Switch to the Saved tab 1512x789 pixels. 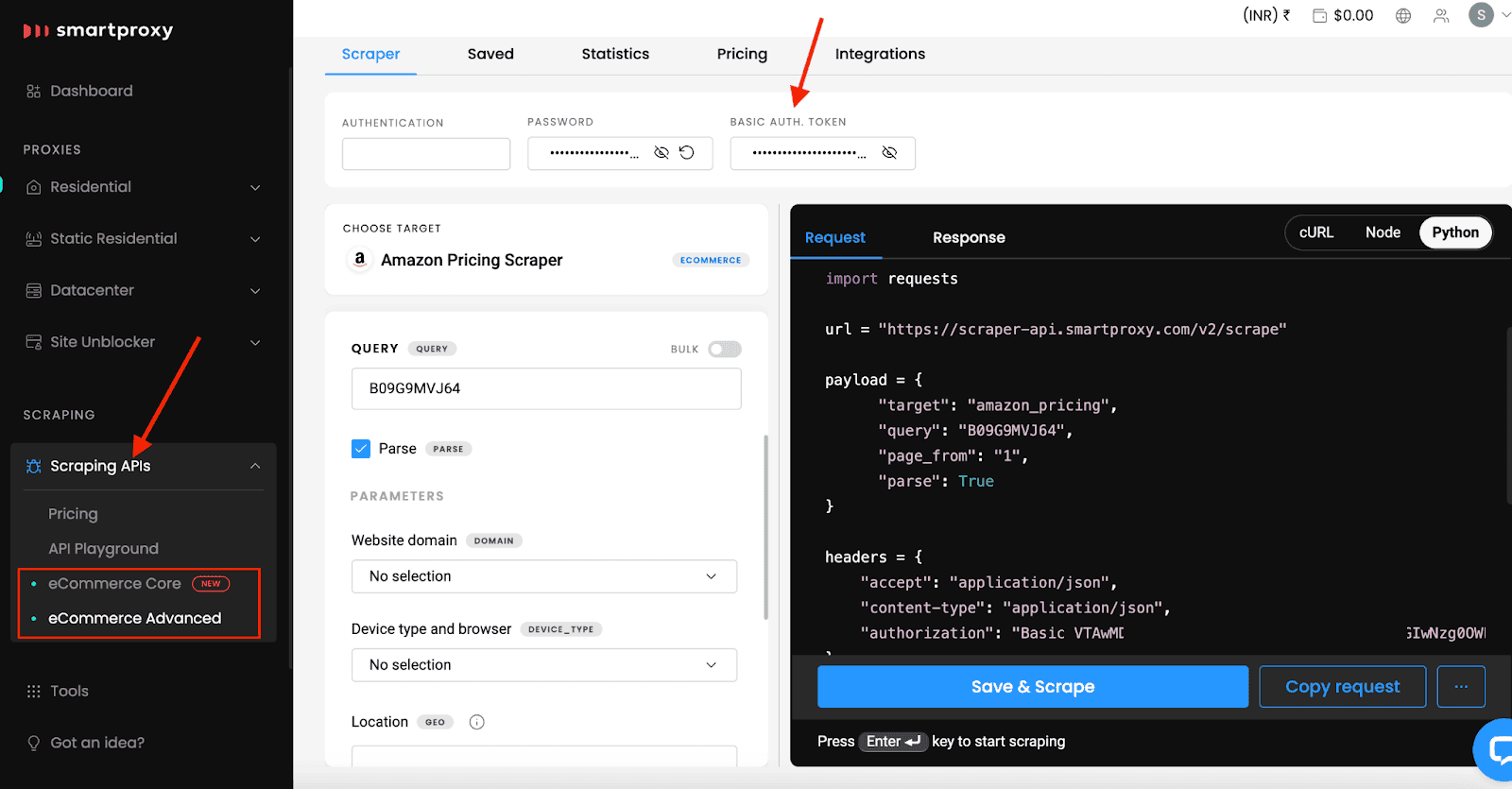490,54
